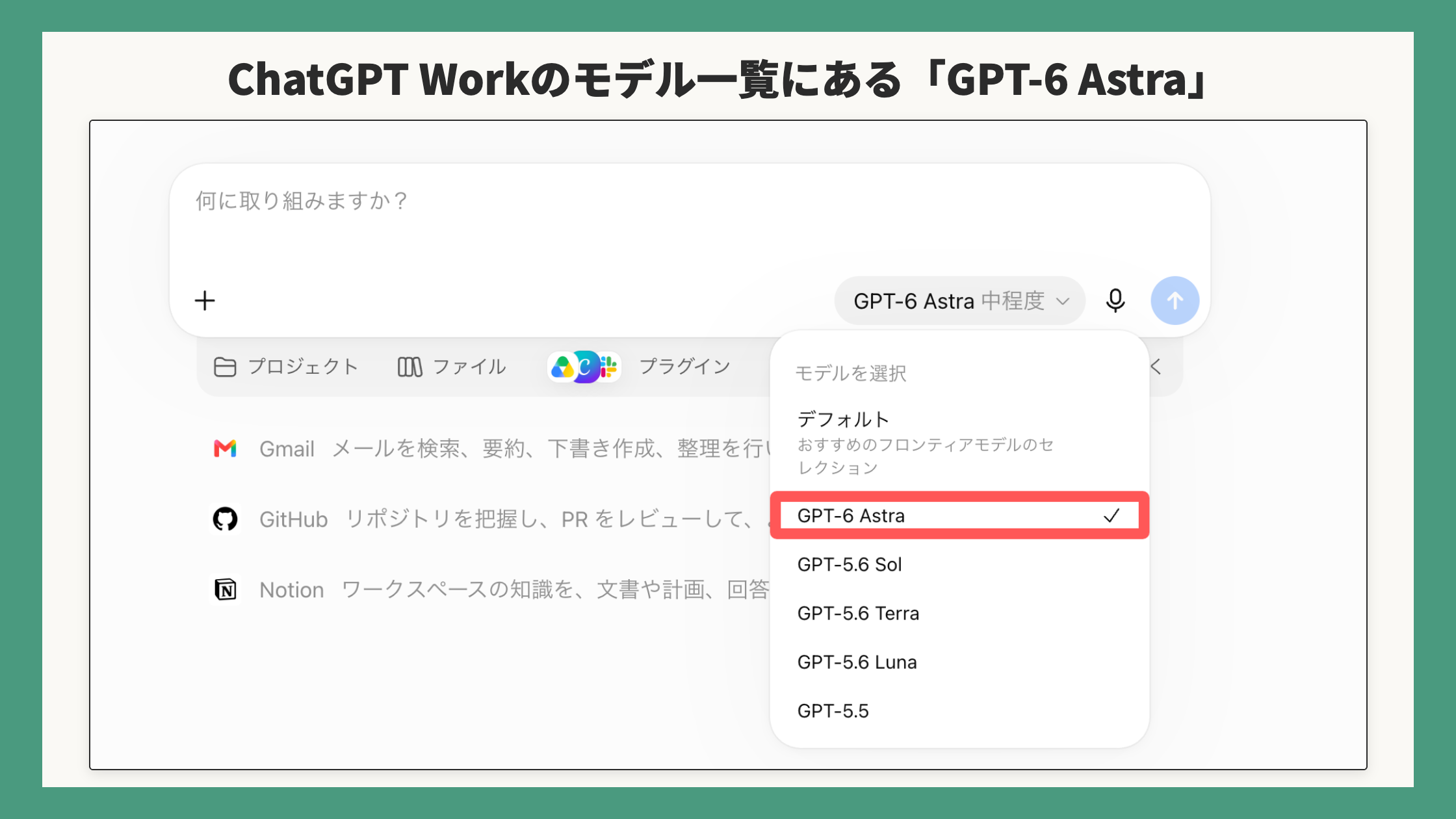Click the Canva plugin icon

point(586,367)
